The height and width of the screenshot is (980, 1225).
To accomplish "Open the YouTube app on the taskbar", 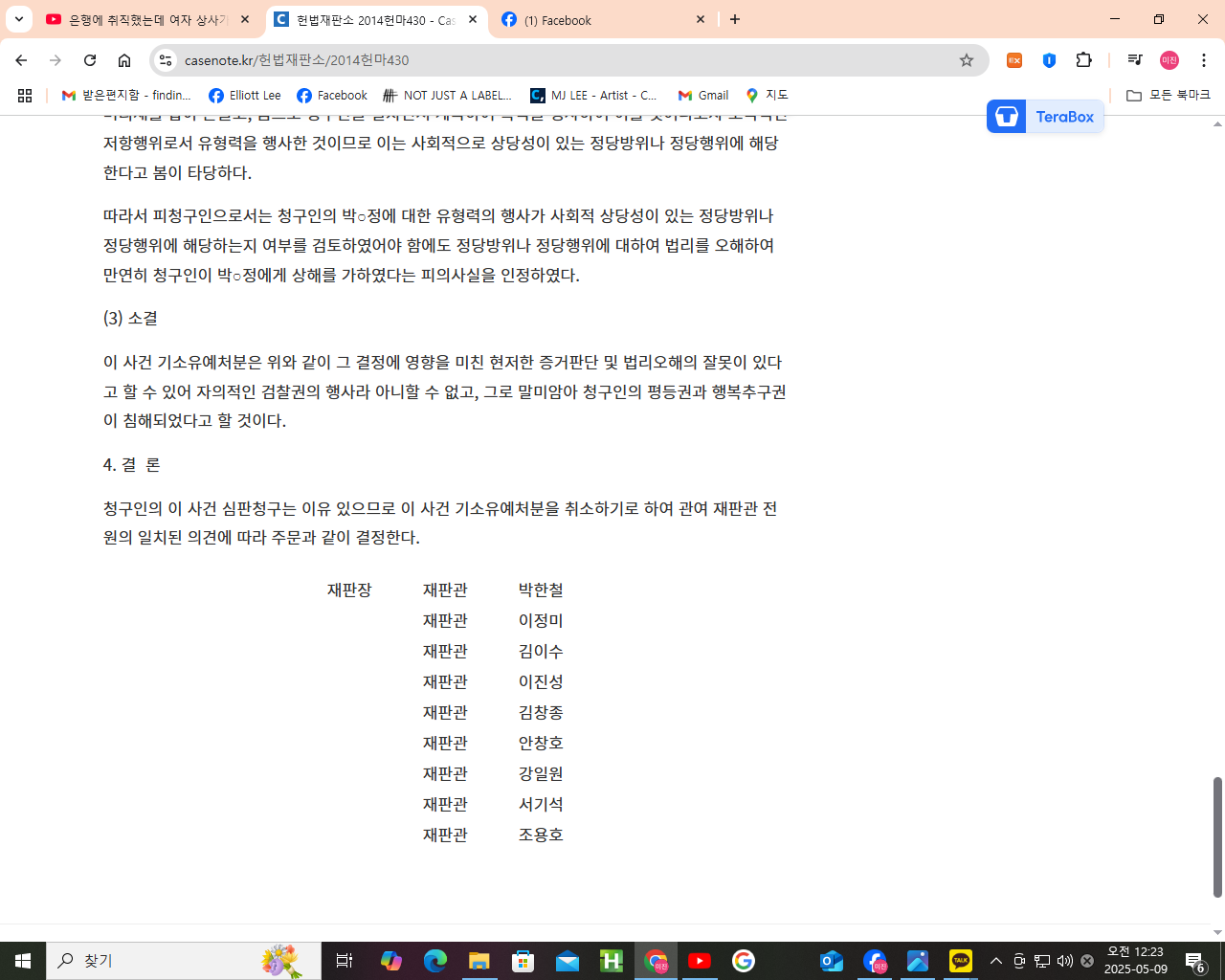I will 700,961.
